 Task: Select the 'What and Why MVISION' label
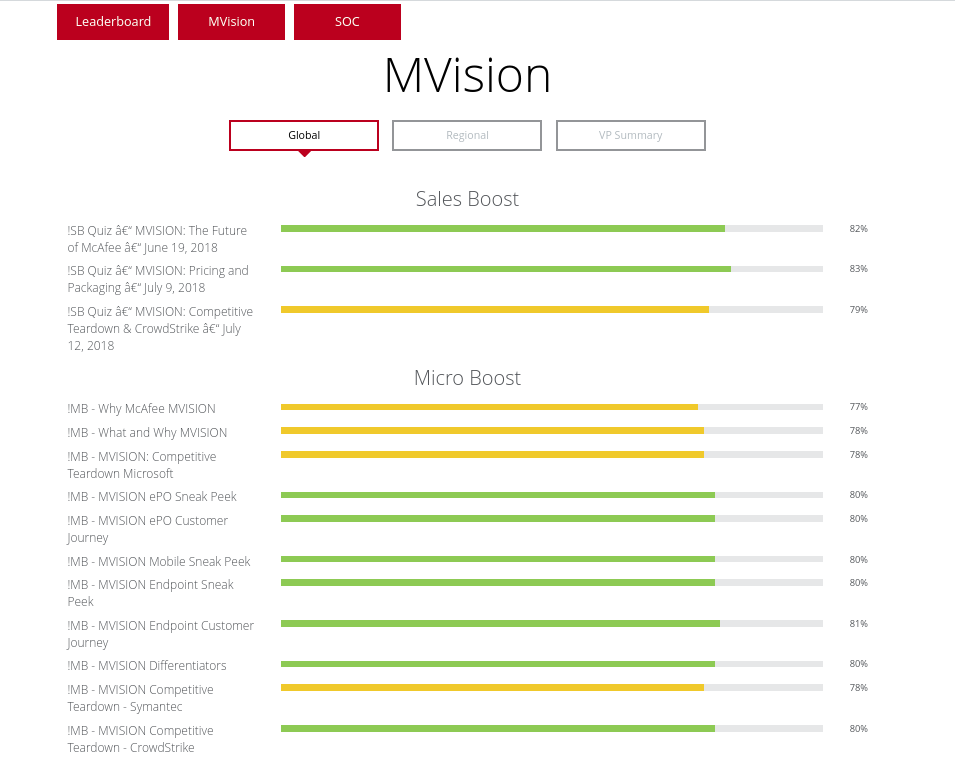(147, 433)
